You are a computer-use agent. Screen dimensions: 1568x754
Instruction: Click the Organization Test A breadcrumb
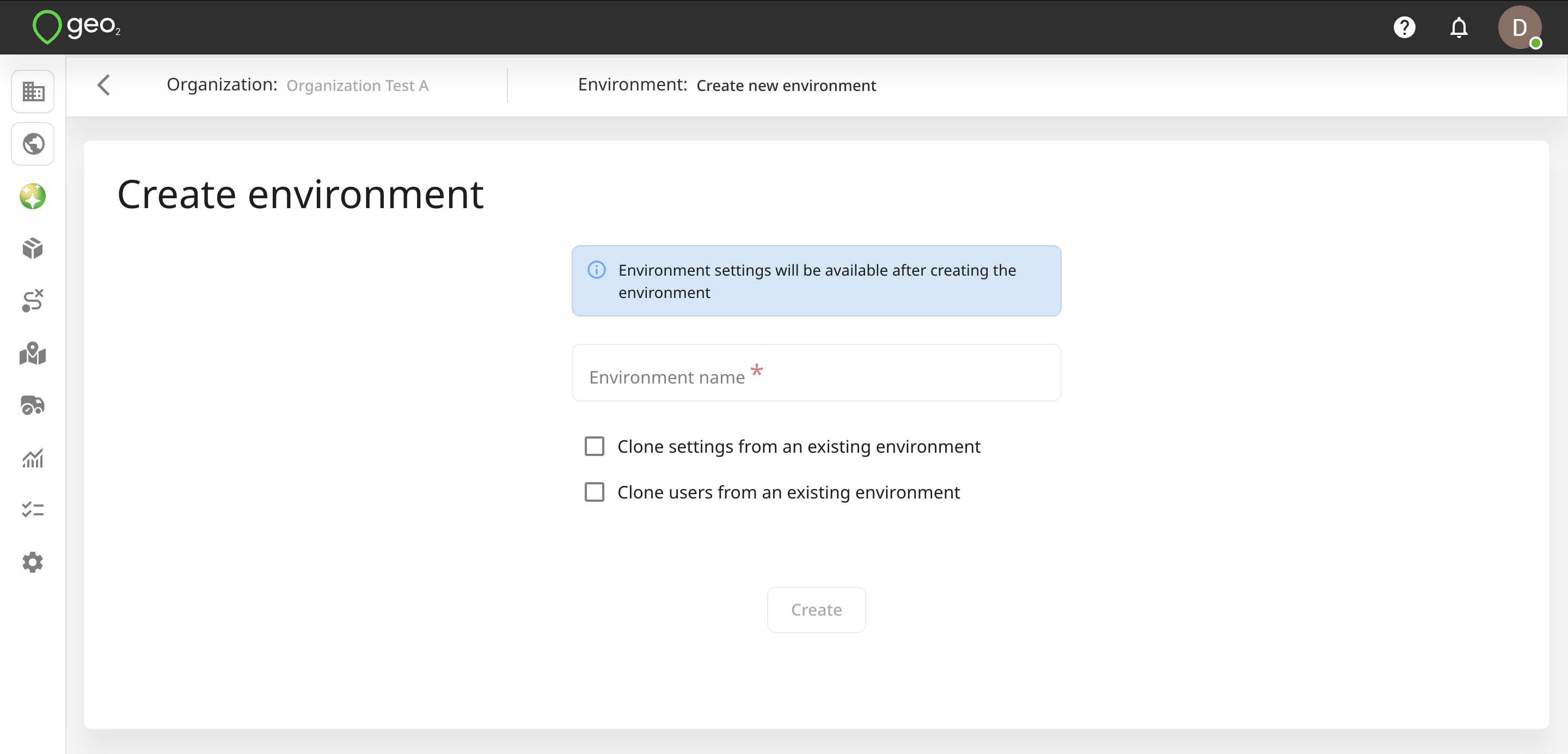pyautogui.click(x=357, y=86)
